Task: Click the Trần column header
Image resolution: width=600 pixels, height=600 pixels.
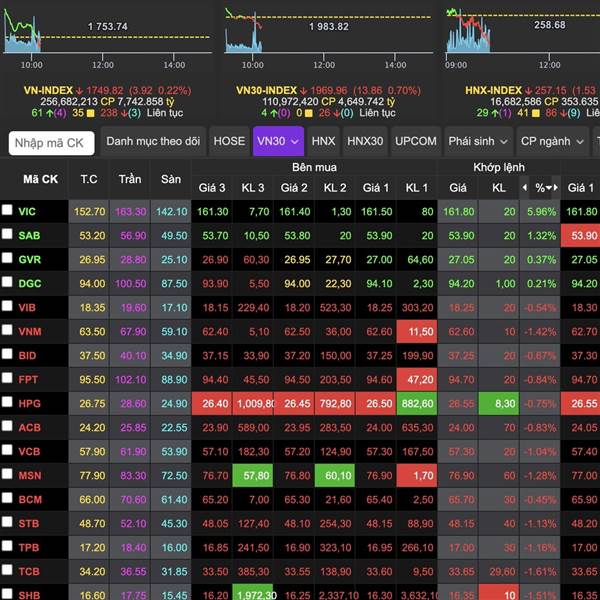Action: (x=130, y=179)
